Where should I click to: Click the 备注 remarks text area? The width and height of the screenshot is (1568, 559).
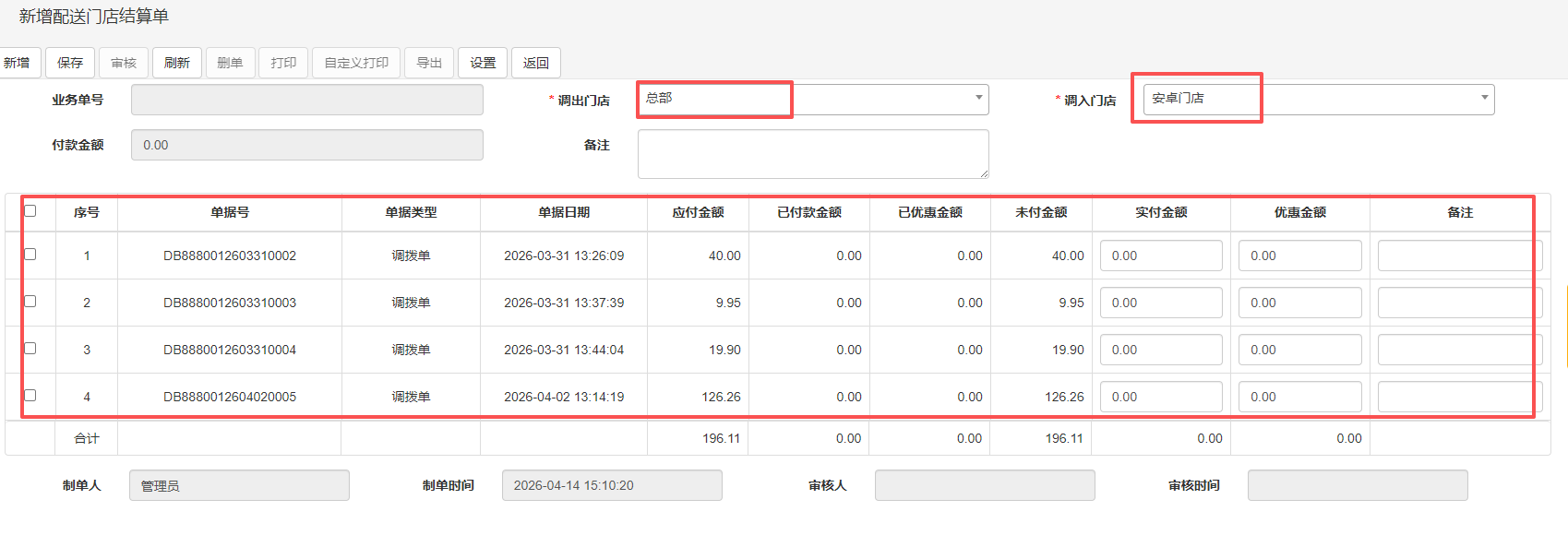pyautogui.click(x=812, y=153)
